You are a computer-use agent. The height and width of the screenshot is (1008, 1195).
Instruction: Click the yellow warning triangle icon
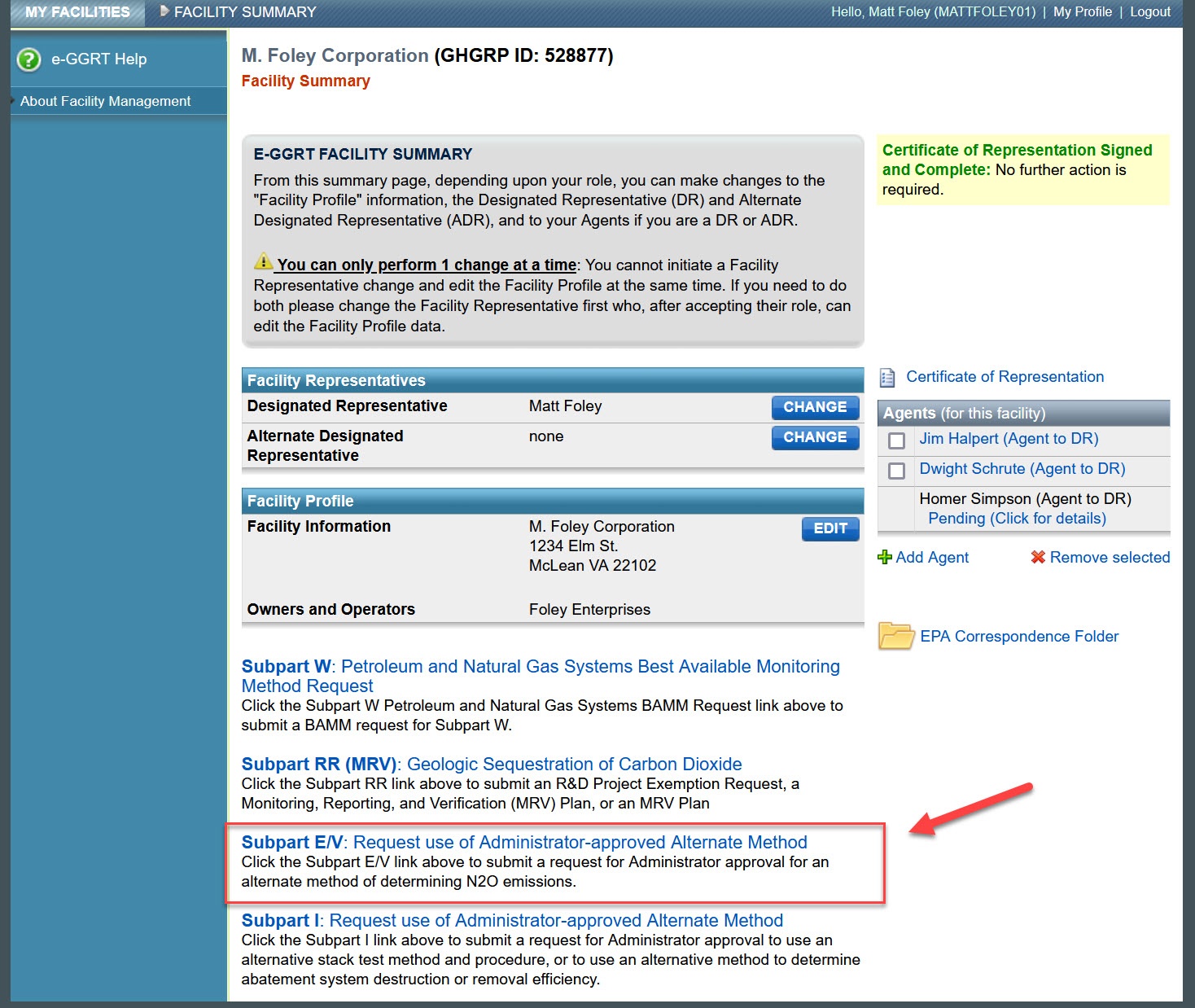coord(263,261)
